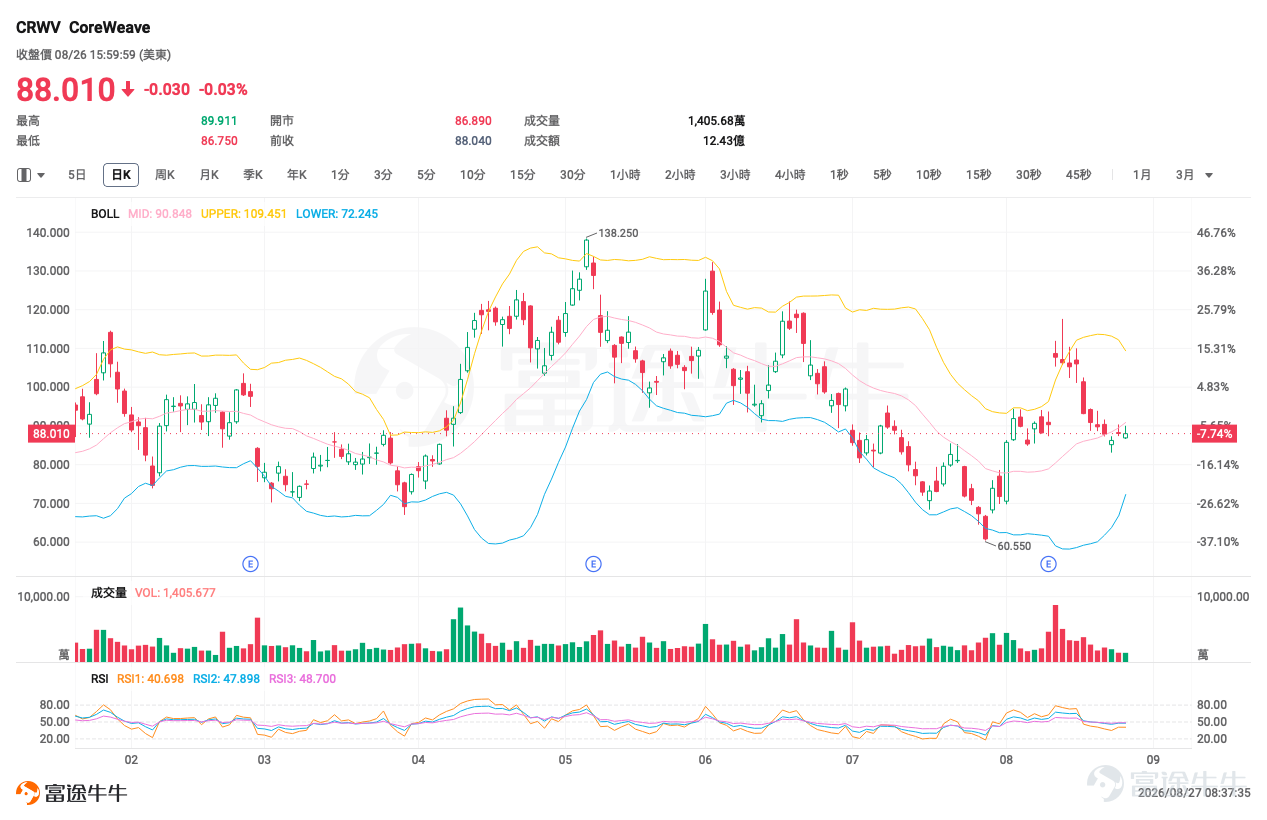Select the 5日 timeframe tab
Image resolution: width=1267 pixels, height=820 pixels.
(77, 175)
